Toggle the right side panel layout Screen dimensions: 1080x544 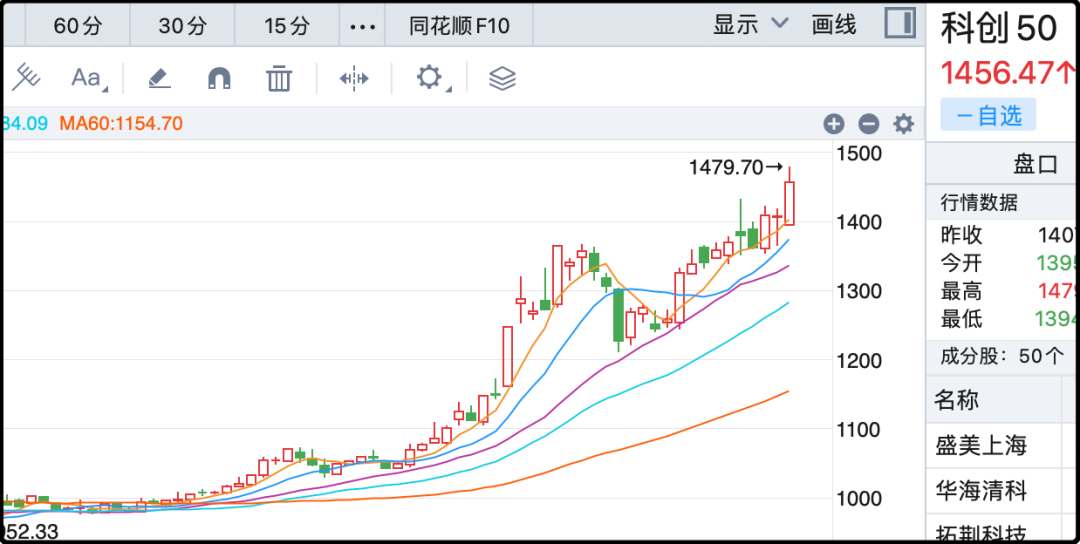coord(900,24)
